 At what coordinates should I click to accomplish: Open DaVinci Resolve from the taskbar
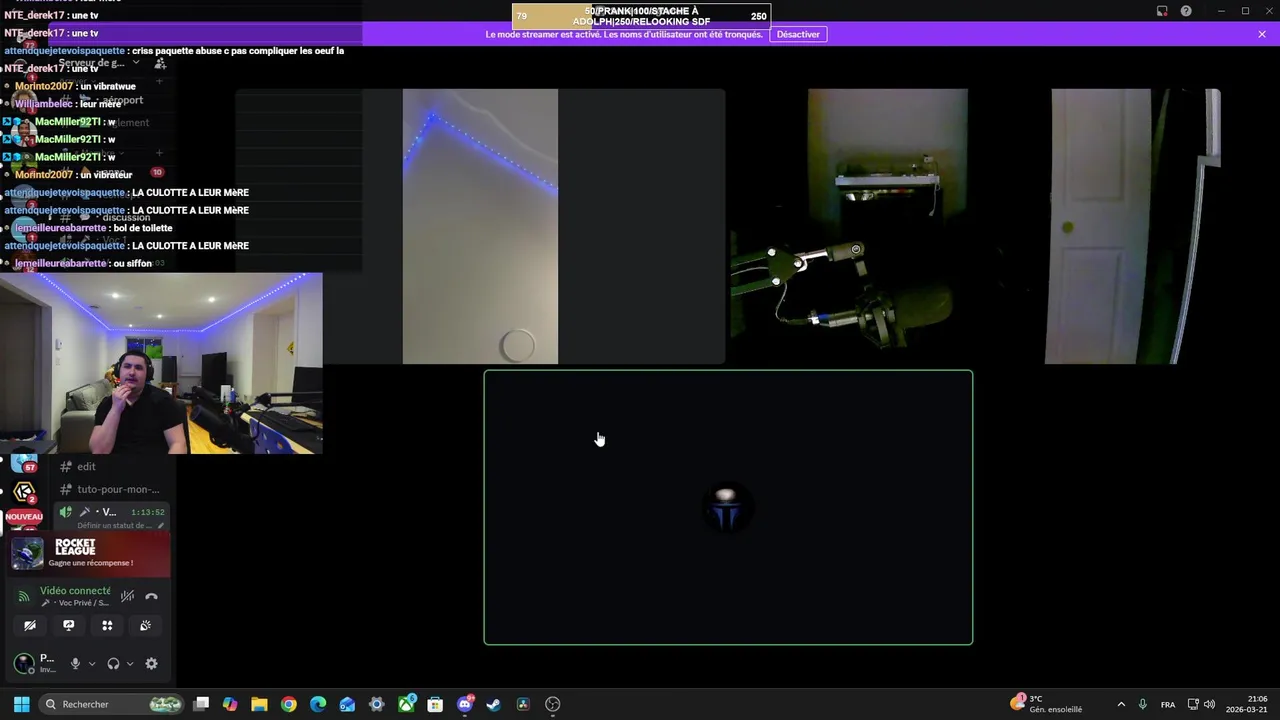[523, 704]
